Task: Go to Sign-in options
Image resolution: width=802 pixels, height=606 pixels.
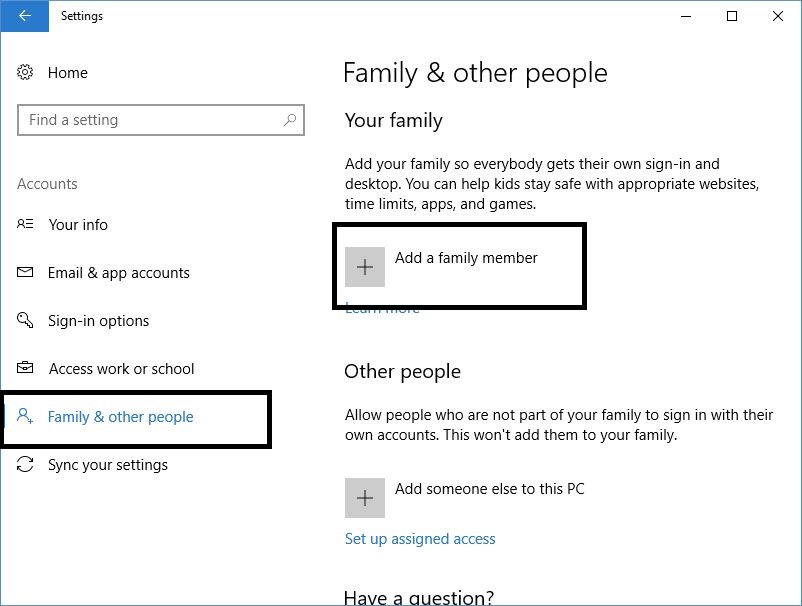Action: coord(98,321)
